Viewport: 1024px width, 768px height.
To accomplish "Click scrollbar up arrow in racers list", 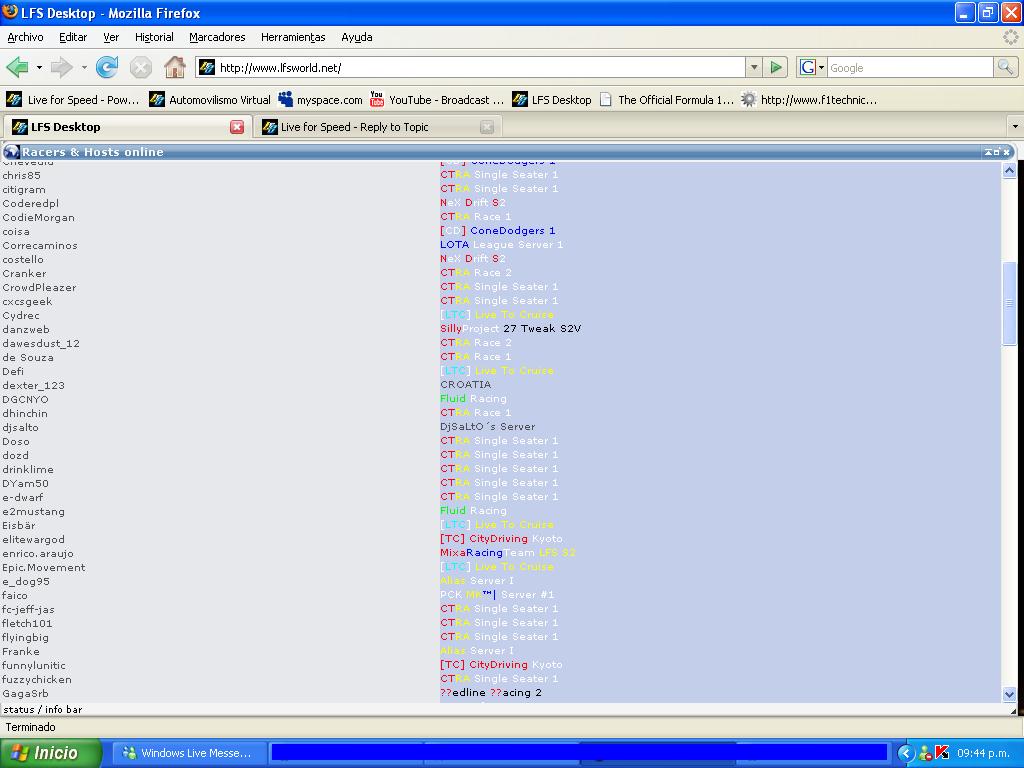I will coord(1009,170).
